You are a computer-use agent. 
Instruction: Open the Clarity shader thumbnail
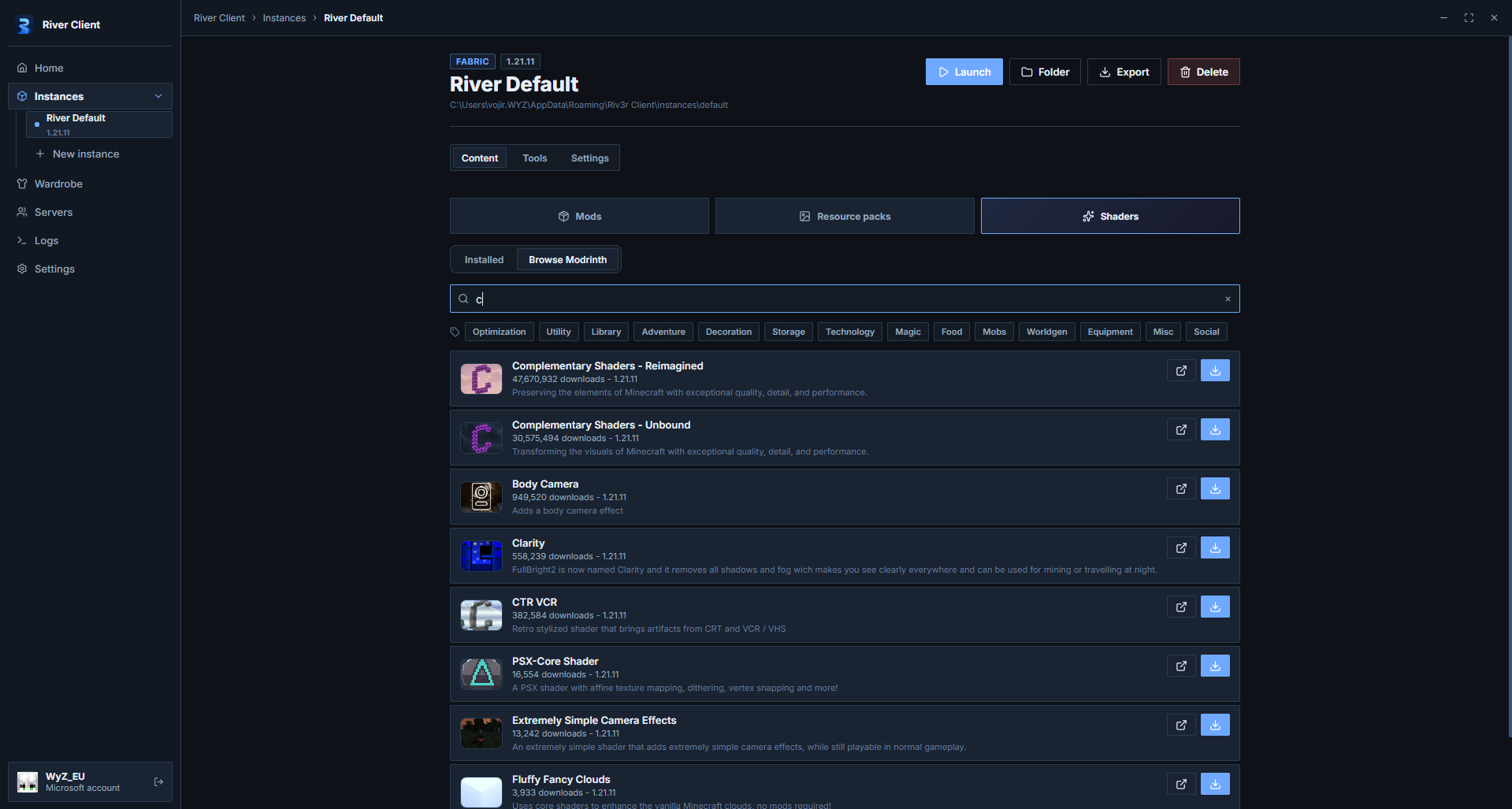tap(481, 556)
